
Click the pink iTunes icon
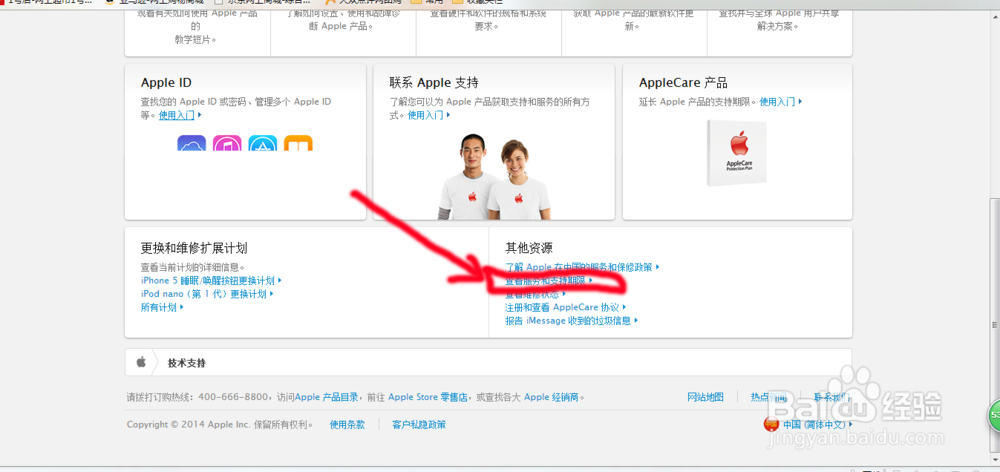pos(227,143)
